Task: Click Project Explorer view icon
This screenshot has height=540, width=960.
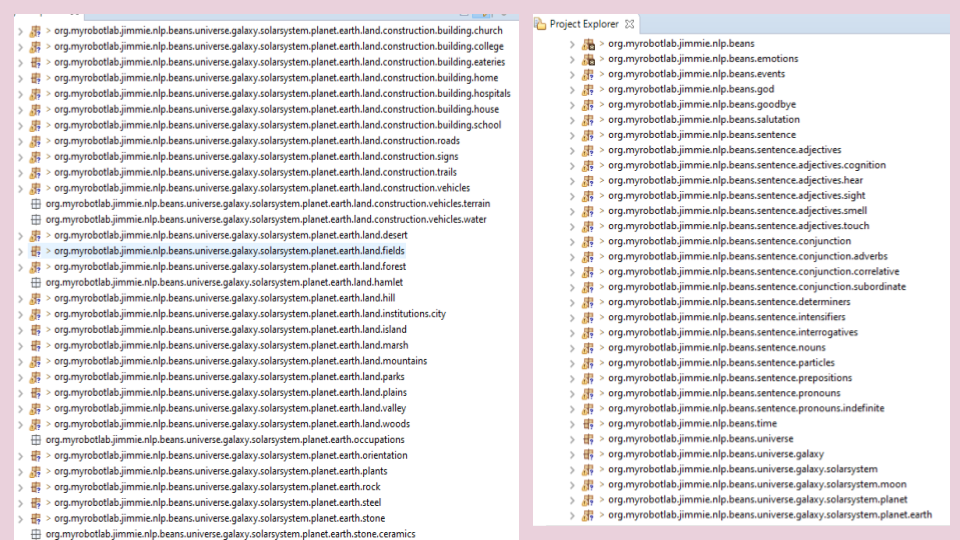Action: pyautogui.click(x=540, y=24)
